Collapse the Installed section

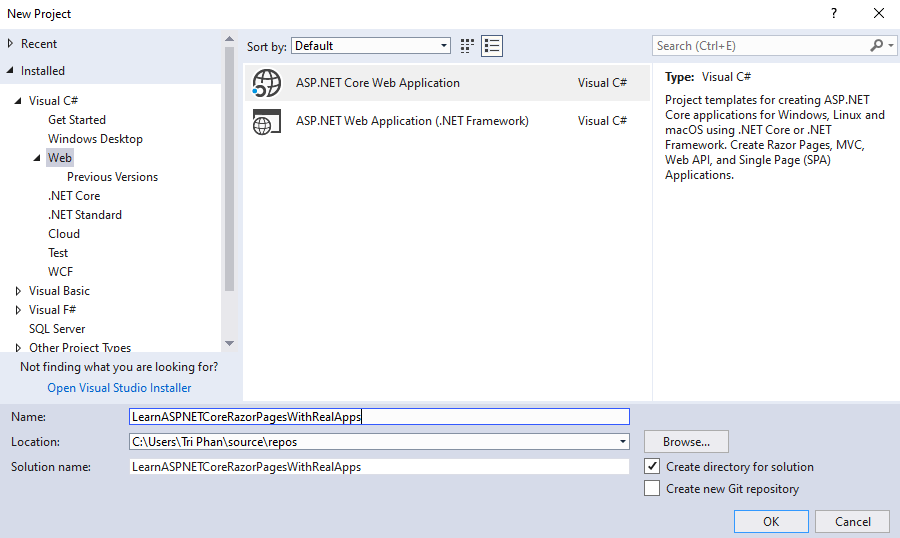point(10,70)
